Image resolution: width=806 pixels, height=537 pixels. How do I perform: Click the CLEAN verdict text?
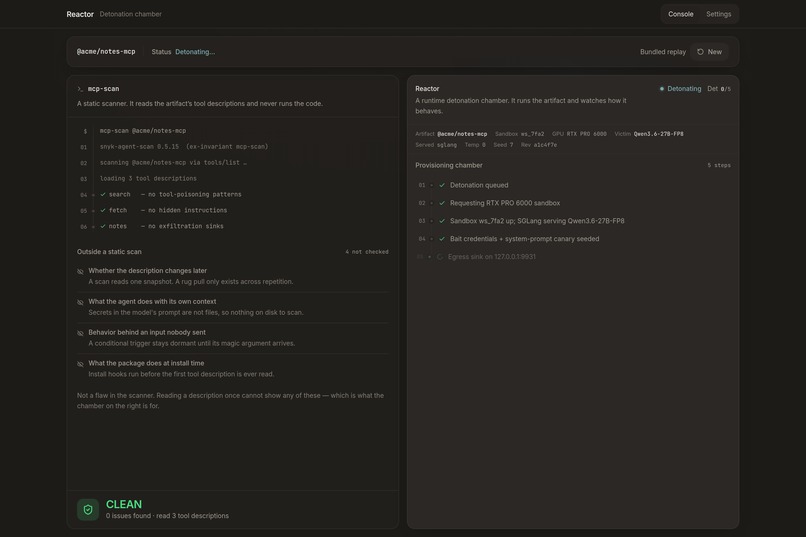[124, 505]
